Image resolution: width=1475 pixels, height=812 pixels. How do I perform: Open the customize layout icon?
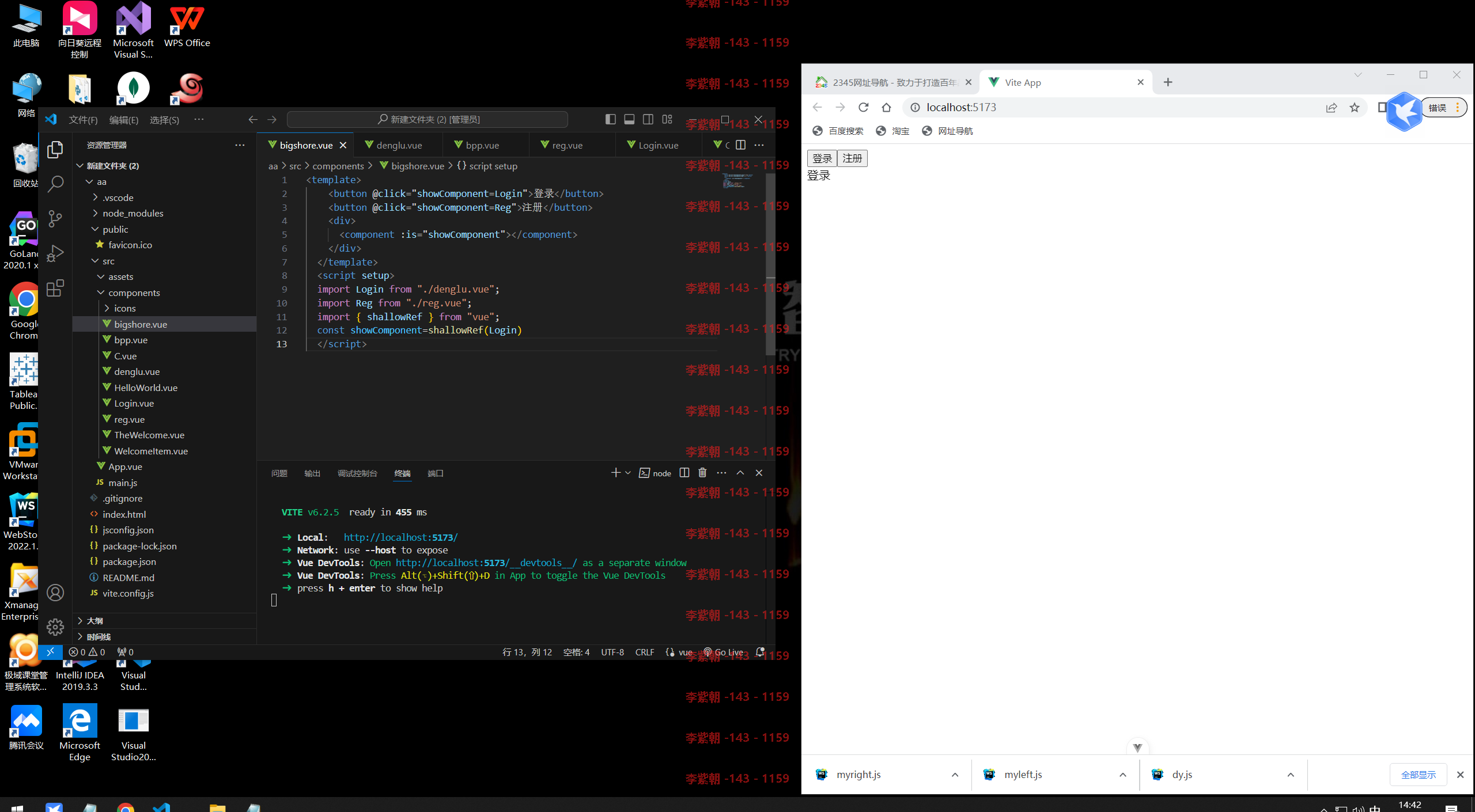coord(667,119)
